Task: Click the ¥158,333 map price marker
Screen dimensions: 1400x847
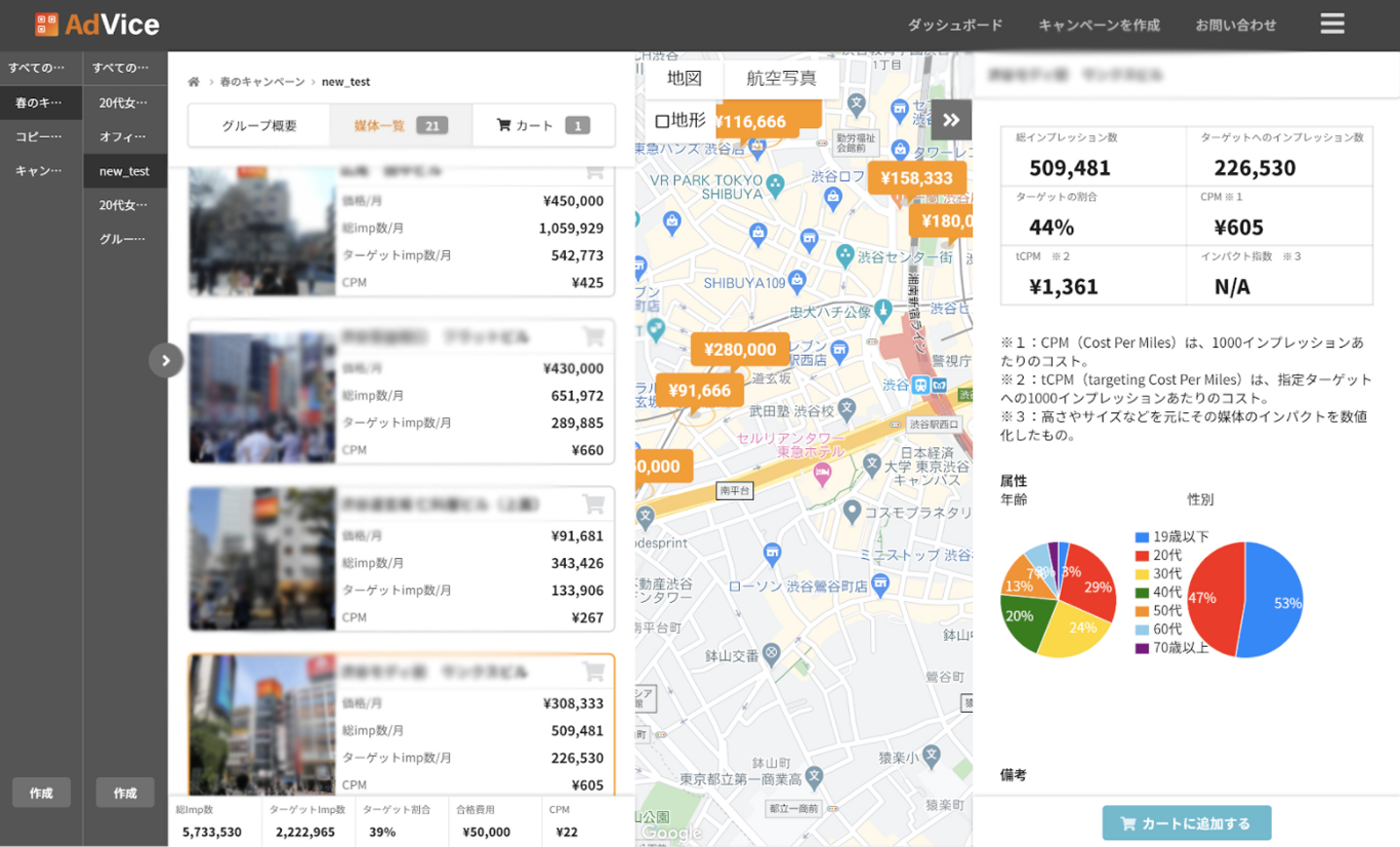Action: point(916,178)
